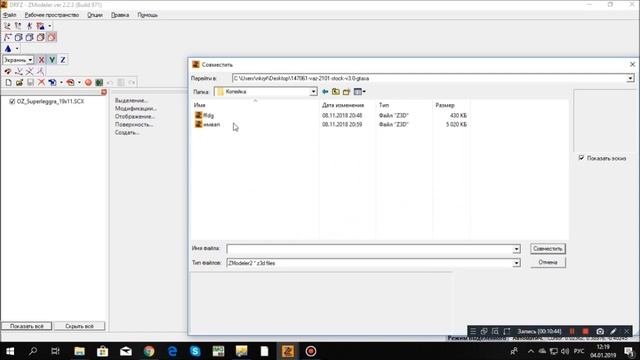Select the highlighted red cube level icon
Viewport: 640px width, 360px height.
coord(52,37)
